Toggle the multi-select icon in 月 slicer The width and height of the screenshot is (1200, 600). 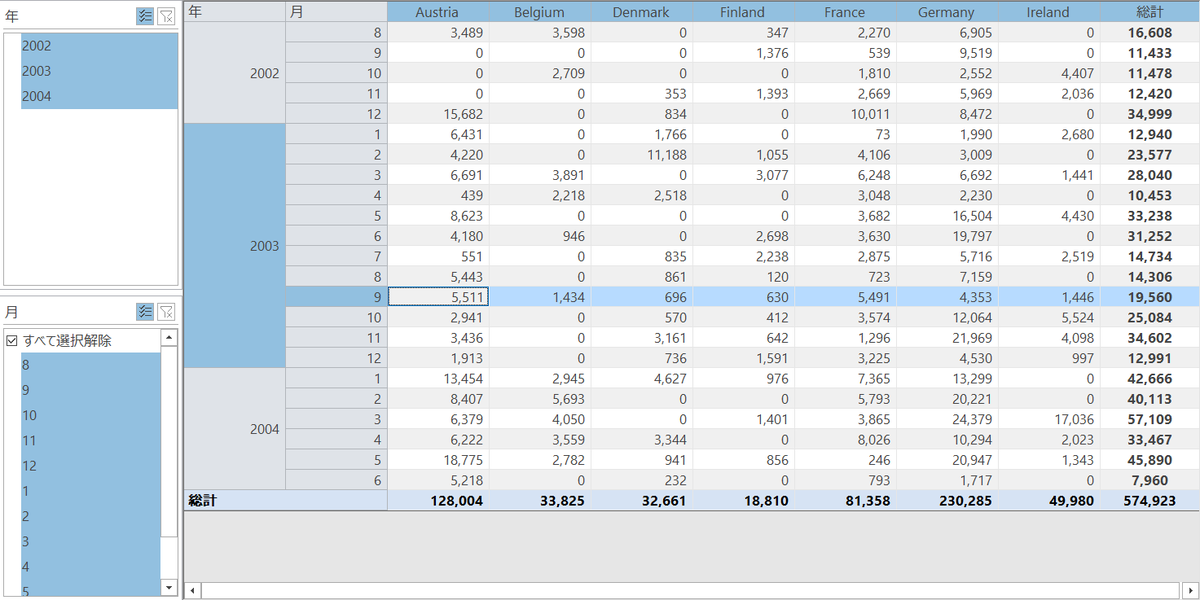coord(145,311)
